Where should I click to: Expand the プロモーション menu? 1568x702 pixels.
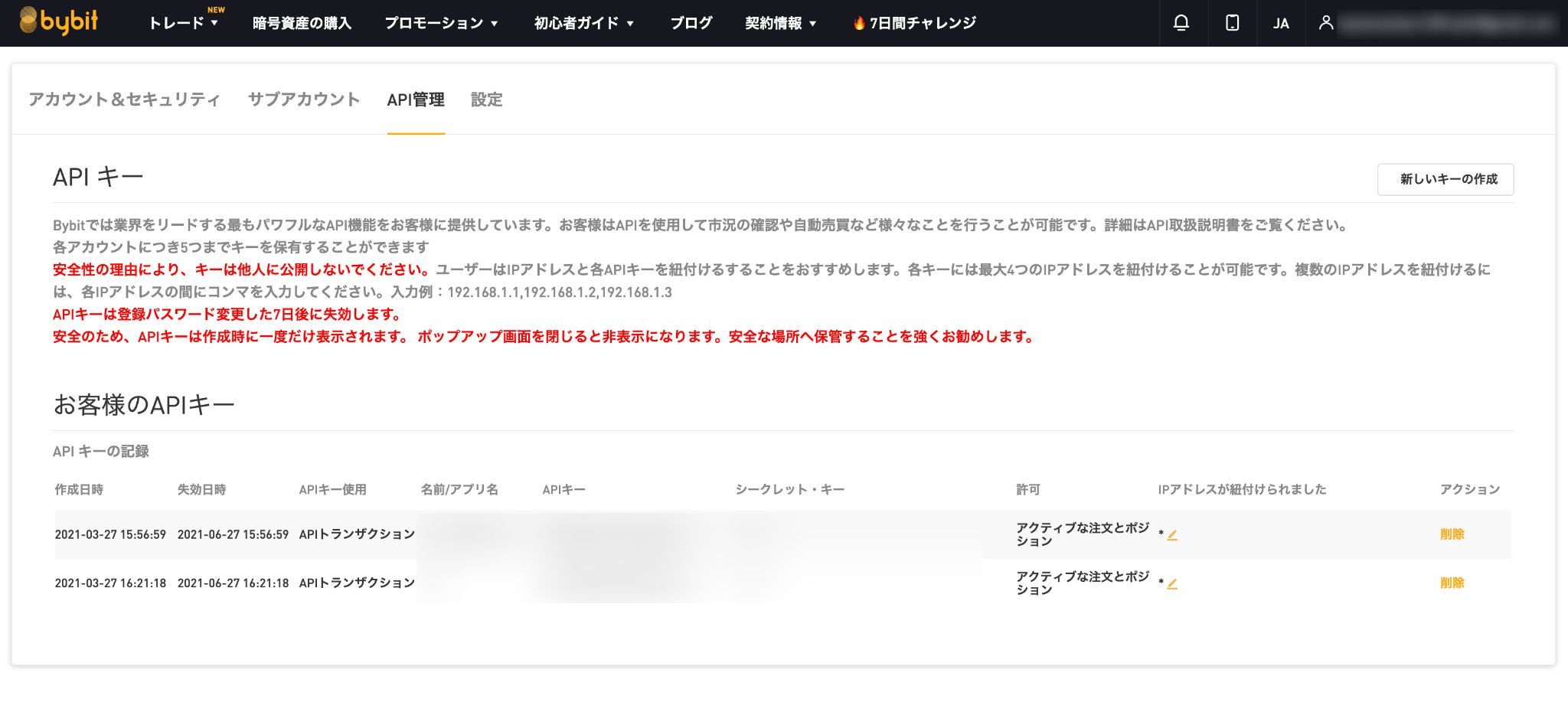443,23
